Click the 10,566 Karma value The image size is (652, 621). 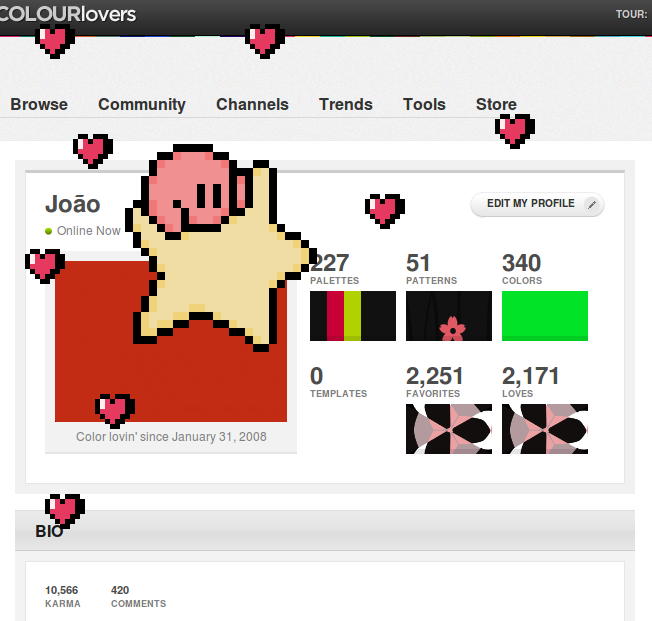62,590
